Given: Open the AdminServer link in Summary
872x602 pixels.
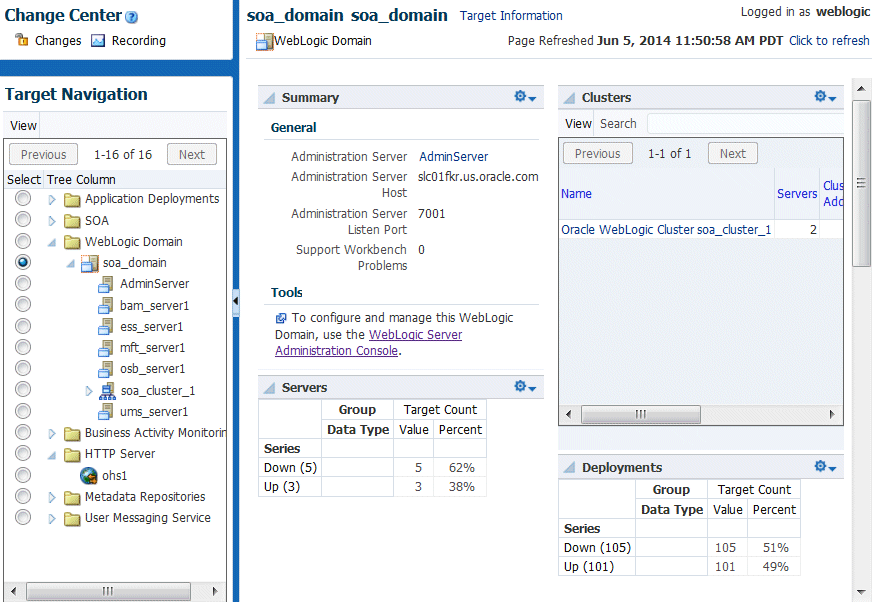Looking at the screenshot, I should coord(453,157).
